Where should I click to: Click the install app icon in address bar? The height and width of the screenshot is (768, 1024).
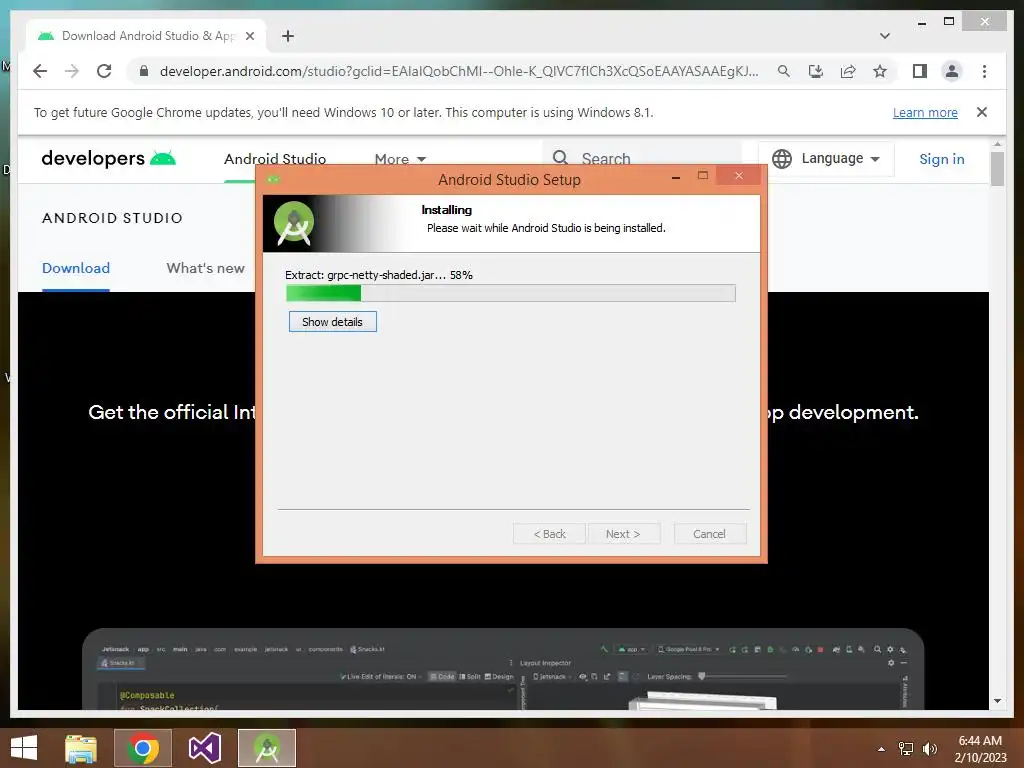pyautogui.click(x=816, y=71)
